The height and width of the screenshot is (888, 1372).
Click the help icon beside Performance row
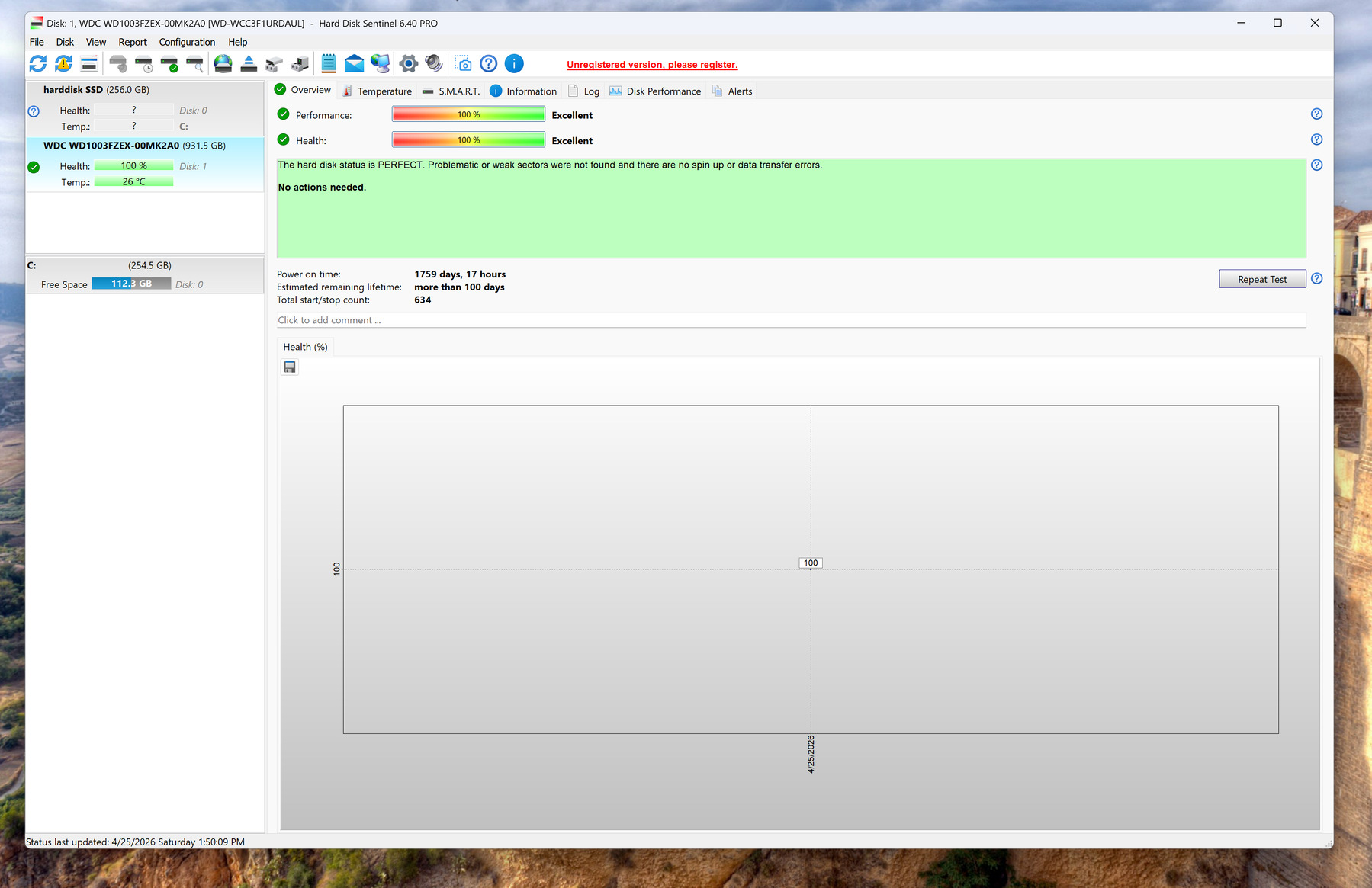click(x=1316, y=114)
